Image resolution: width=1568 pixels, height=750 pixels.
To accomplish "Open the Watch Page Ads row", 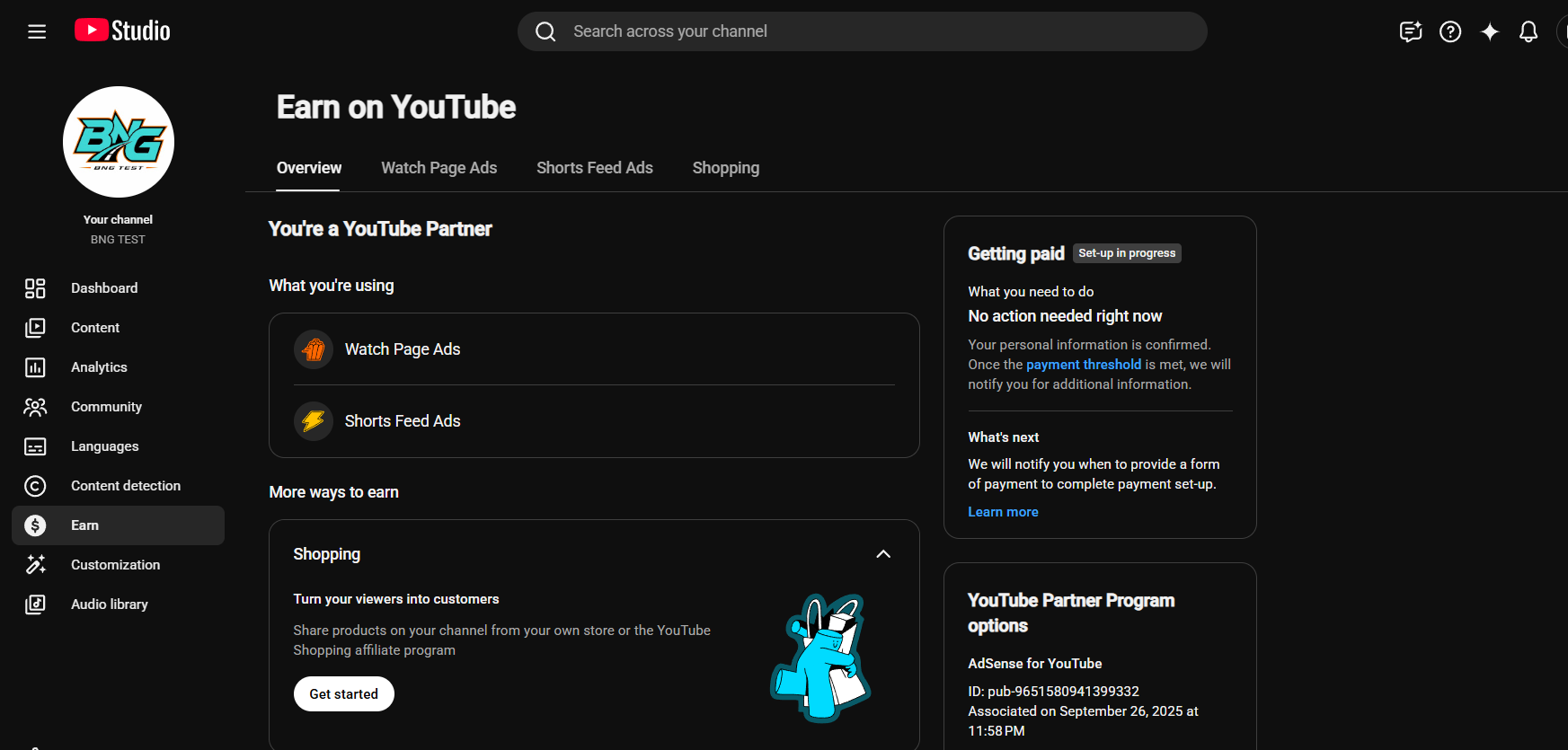I will click(594, 349).
